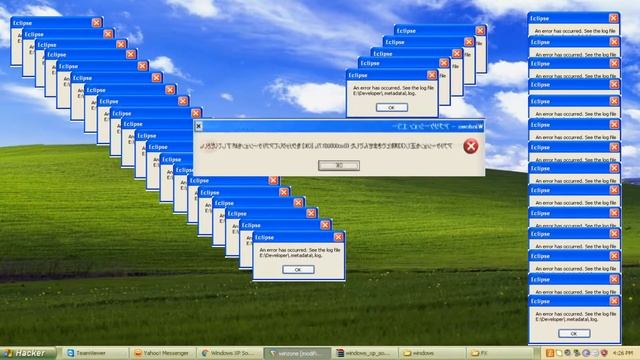Viewport: 640px width, 360px height.
Task: Click the mirrored title bar of Japanese dialog
Action: click(339, 126)
